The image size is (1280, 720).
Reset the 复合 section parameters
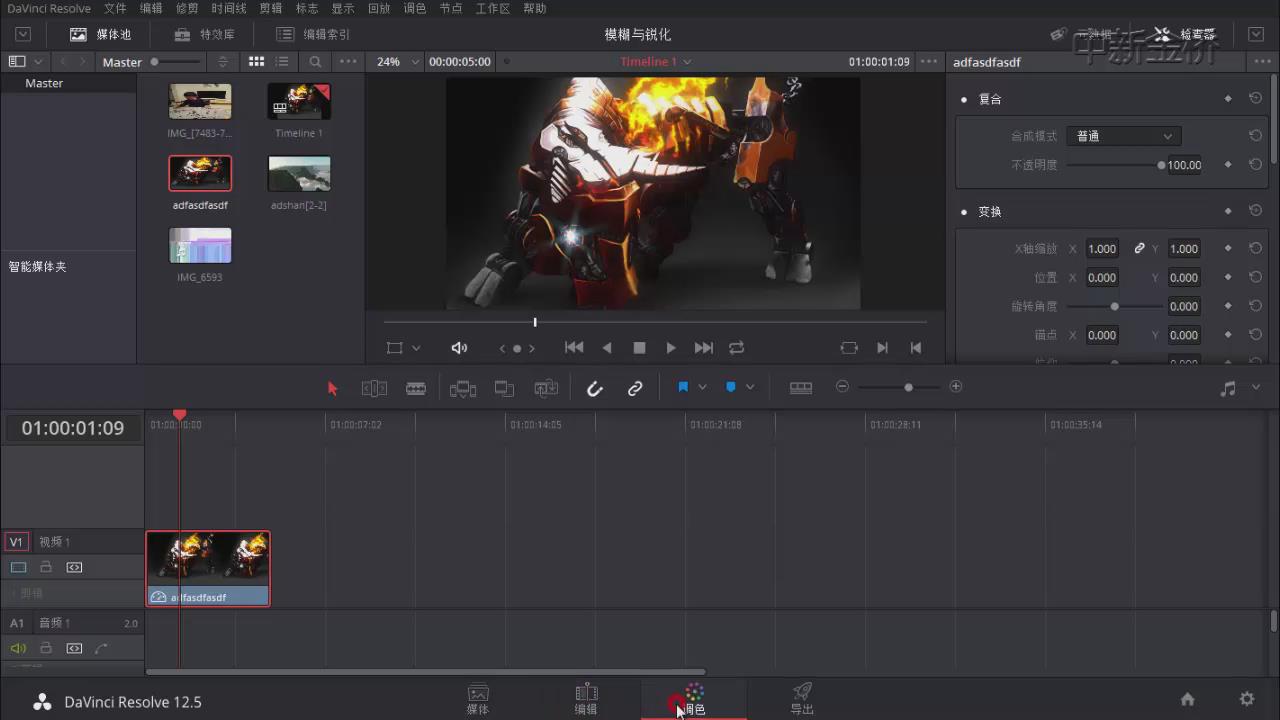1255,98
